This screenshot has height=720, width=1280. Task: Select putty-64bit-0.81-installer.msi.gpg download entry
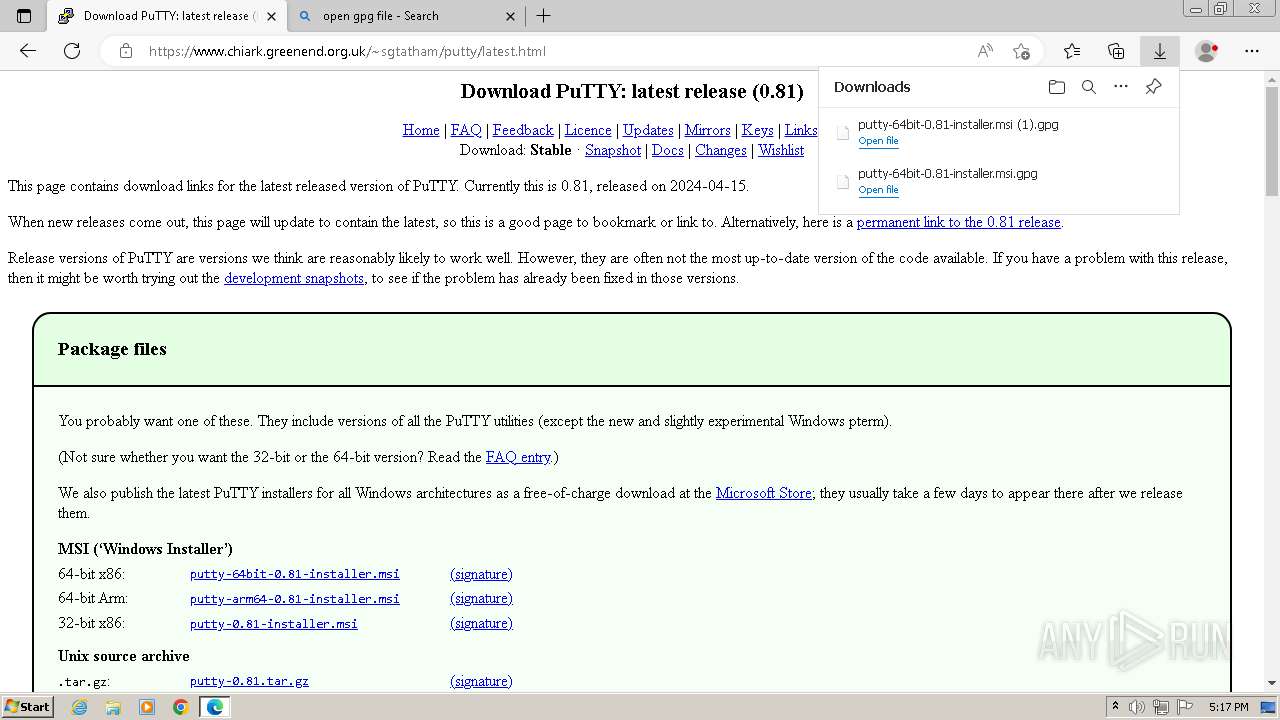coord(998,181)
